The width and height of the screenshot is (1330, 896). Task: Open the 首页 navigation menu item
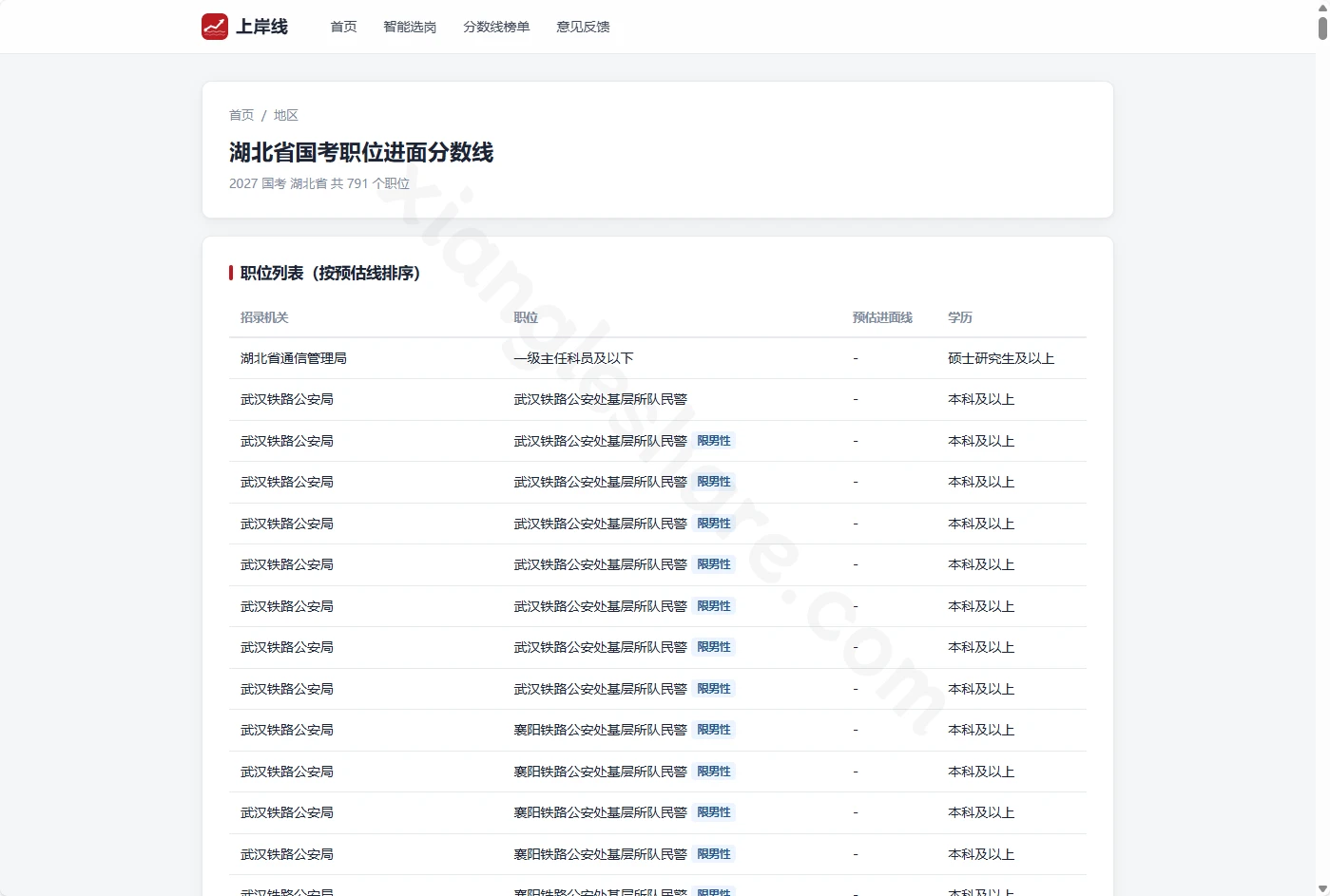pos(343,27)
